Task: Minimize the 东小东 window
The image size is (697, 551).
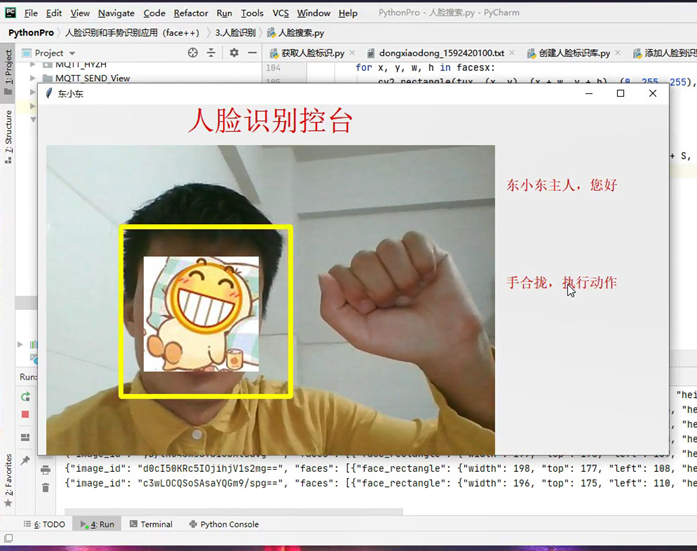Action: click(589, 93)
